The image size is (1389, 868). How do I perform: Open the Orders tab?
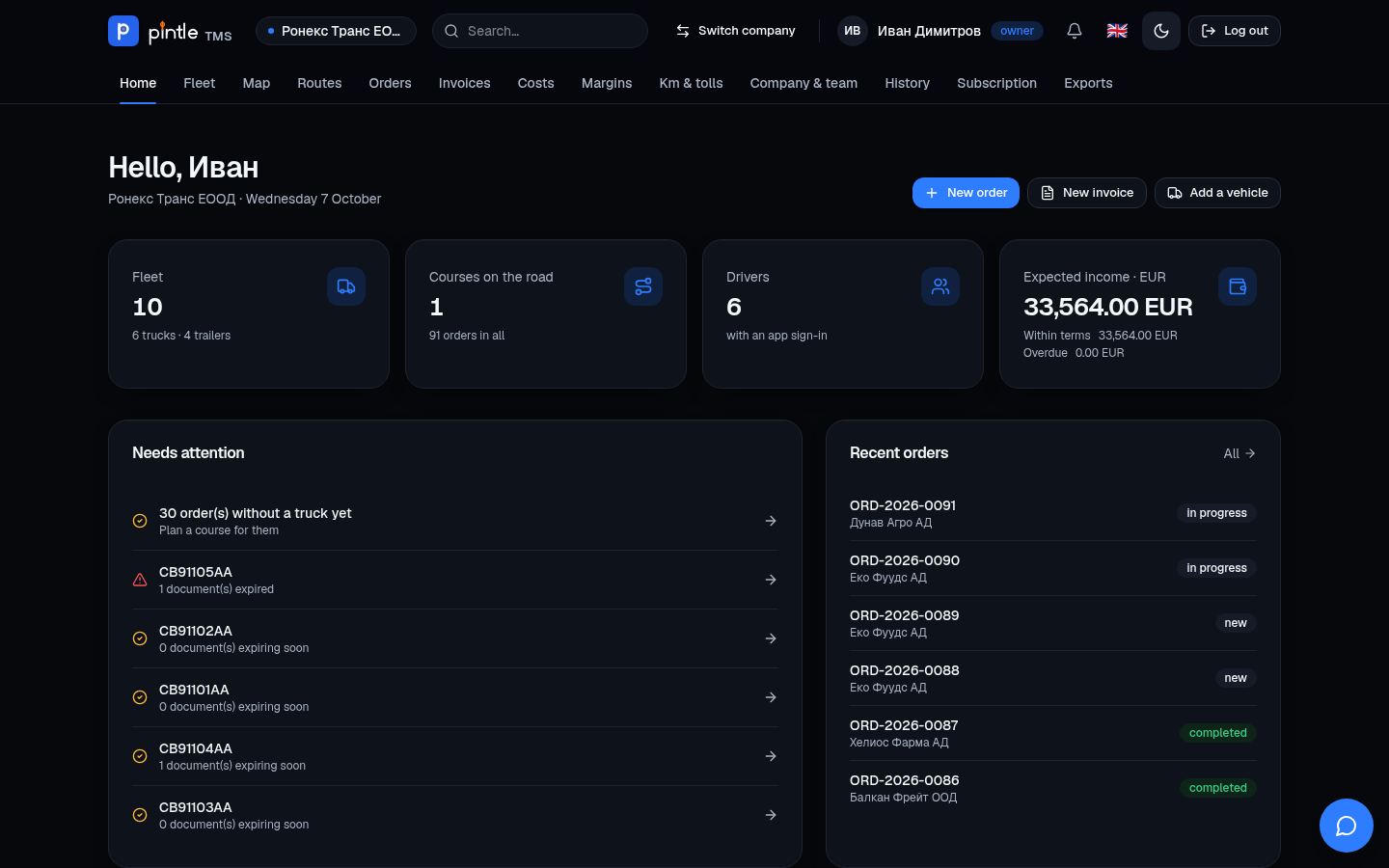coord(390,83)
